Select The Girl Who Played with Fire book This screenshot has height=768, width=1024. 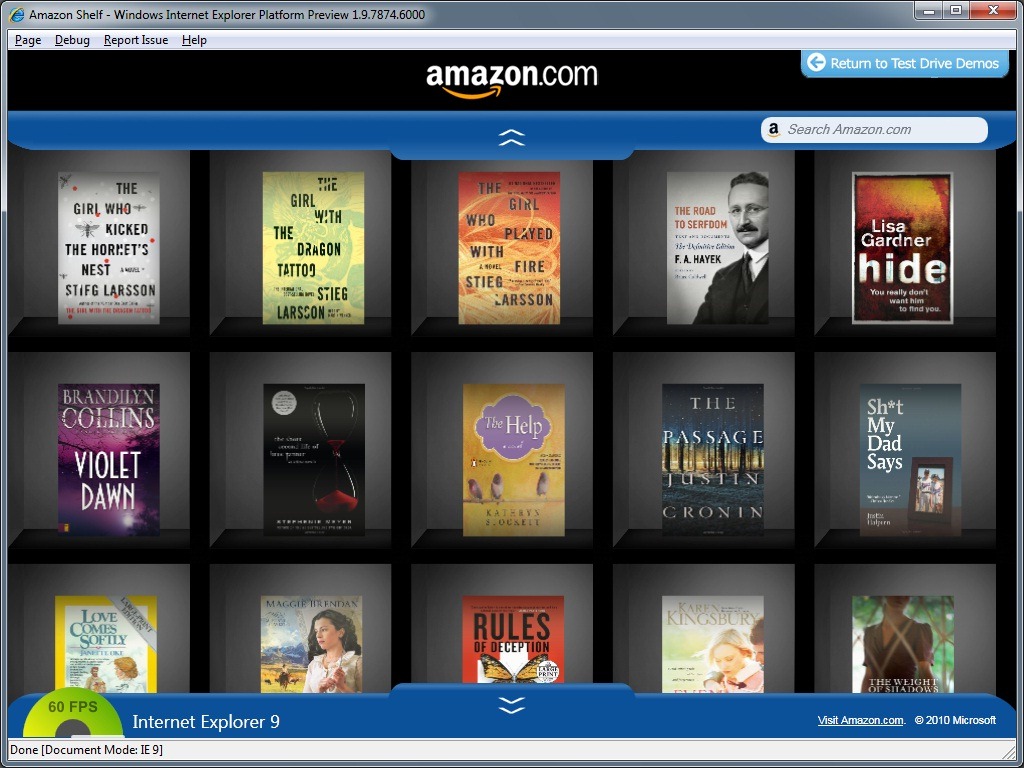tap(509, 248)
